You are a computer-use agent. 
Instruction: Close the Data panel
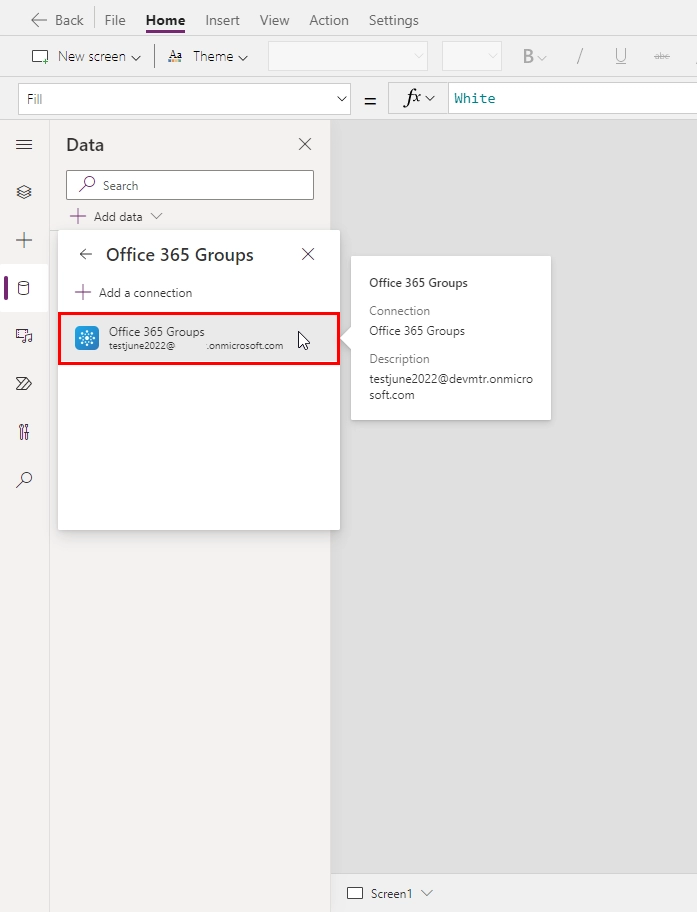pyautogui.click(x=305, y=144)
